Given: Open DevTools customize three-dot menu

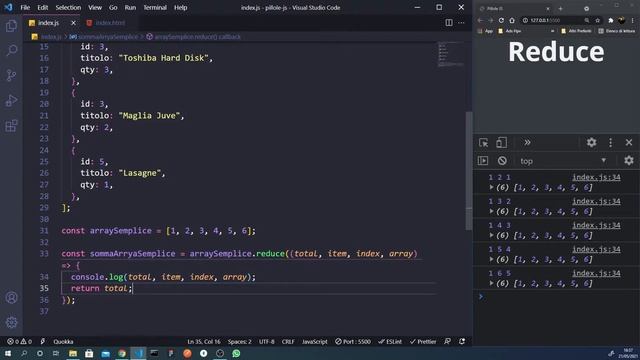Looking at the screenshot, I should click(x=610, y=142).
